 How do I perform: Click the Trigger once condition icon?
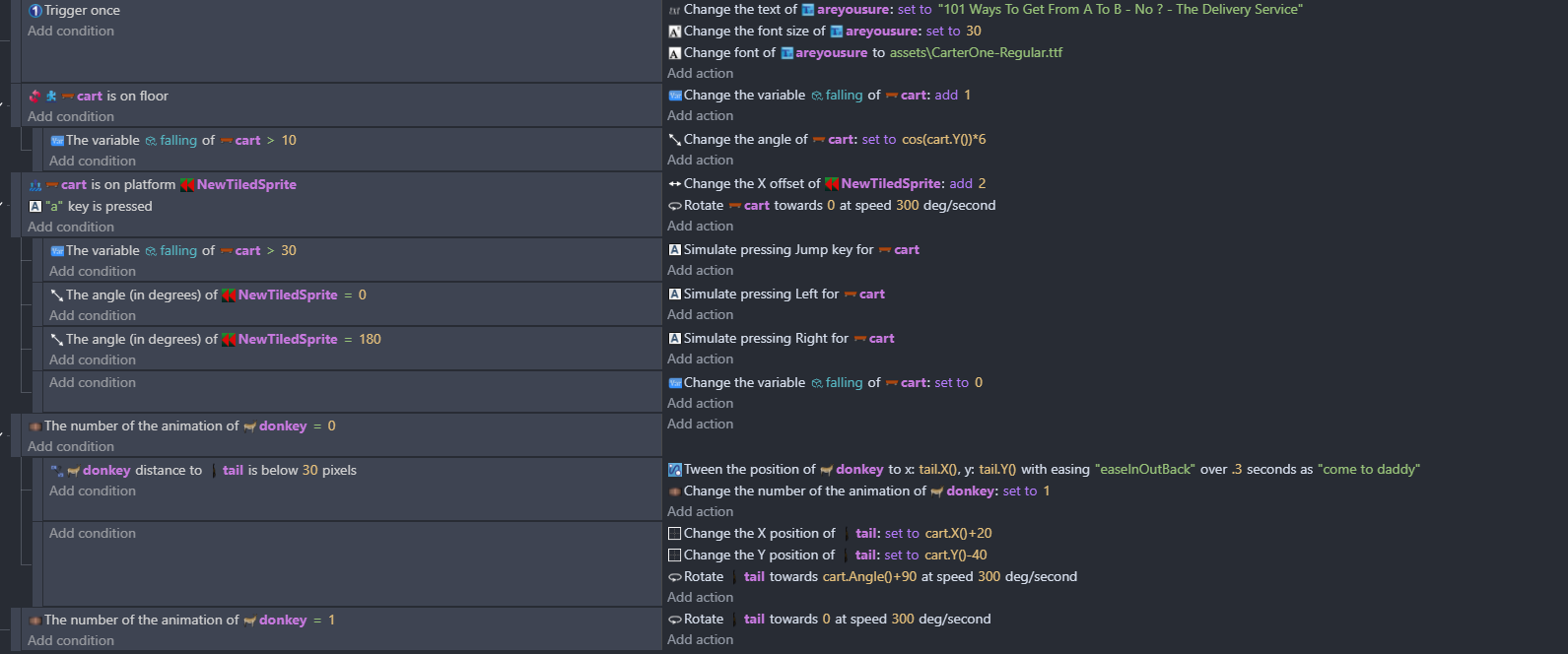35,11
